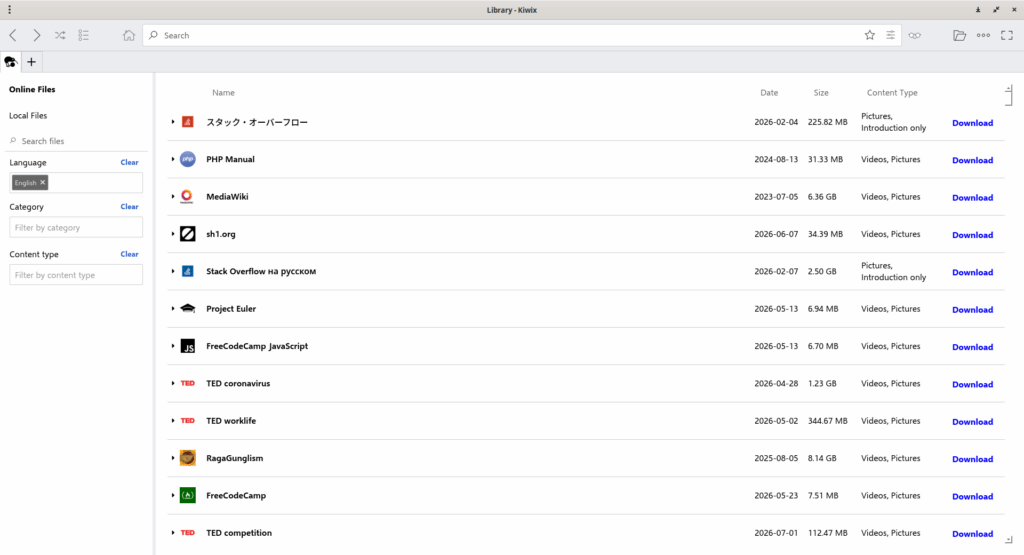
Task: Click the TED coronavirus logo
Action: click(187, 383)
